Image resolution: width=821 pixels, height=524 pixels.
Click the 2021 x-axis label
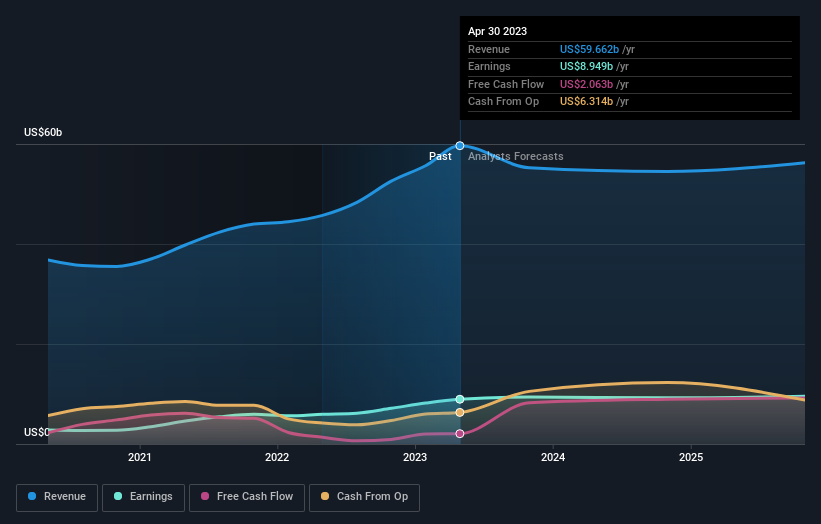point(140,458)
